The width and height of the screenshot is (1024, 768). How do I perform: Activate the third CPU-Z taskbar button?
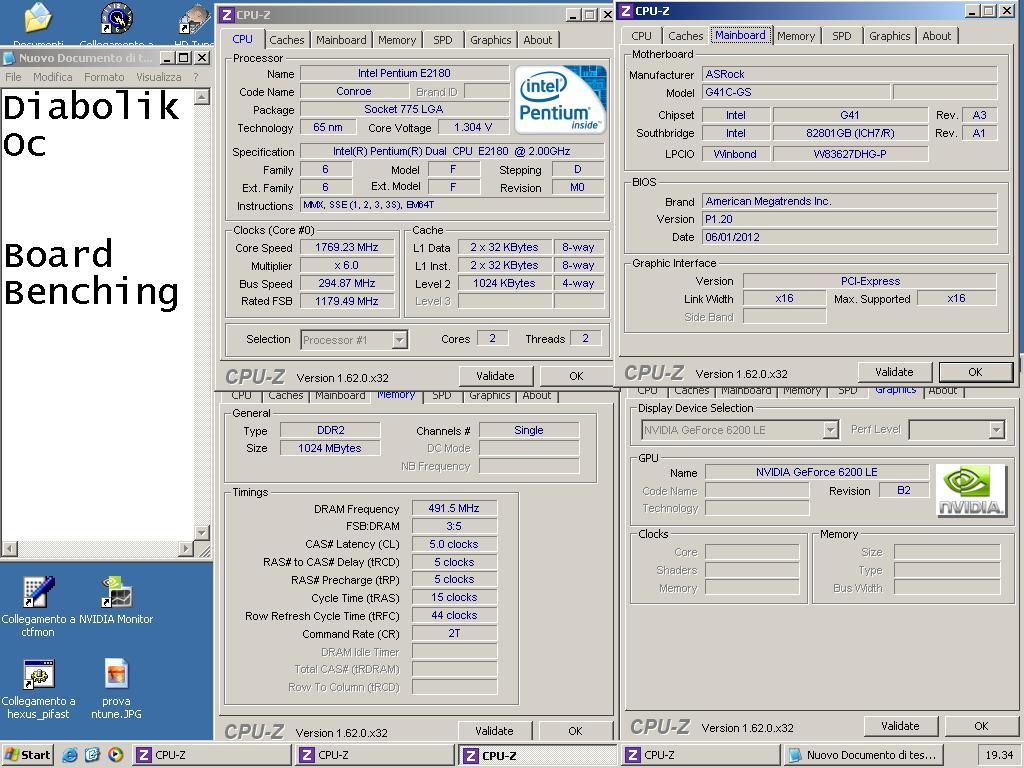click(x=538, y=755)
